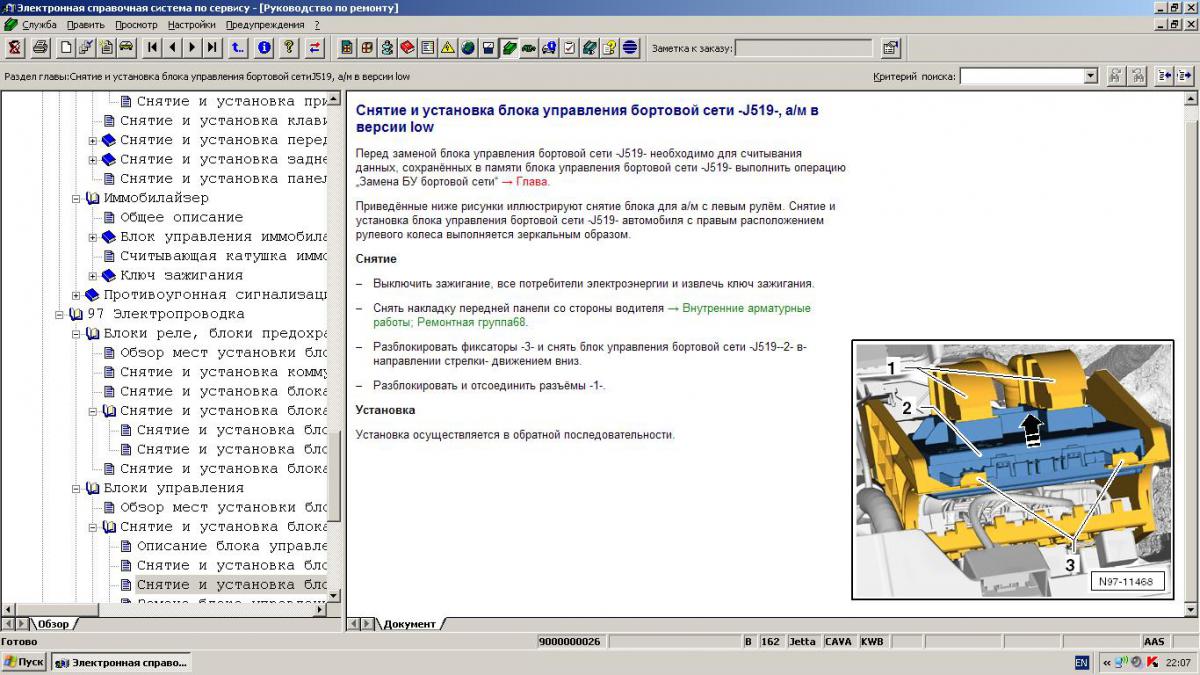Click the yellow warning triangle icon
1200x675 pixels.
(x=448, y=47)
